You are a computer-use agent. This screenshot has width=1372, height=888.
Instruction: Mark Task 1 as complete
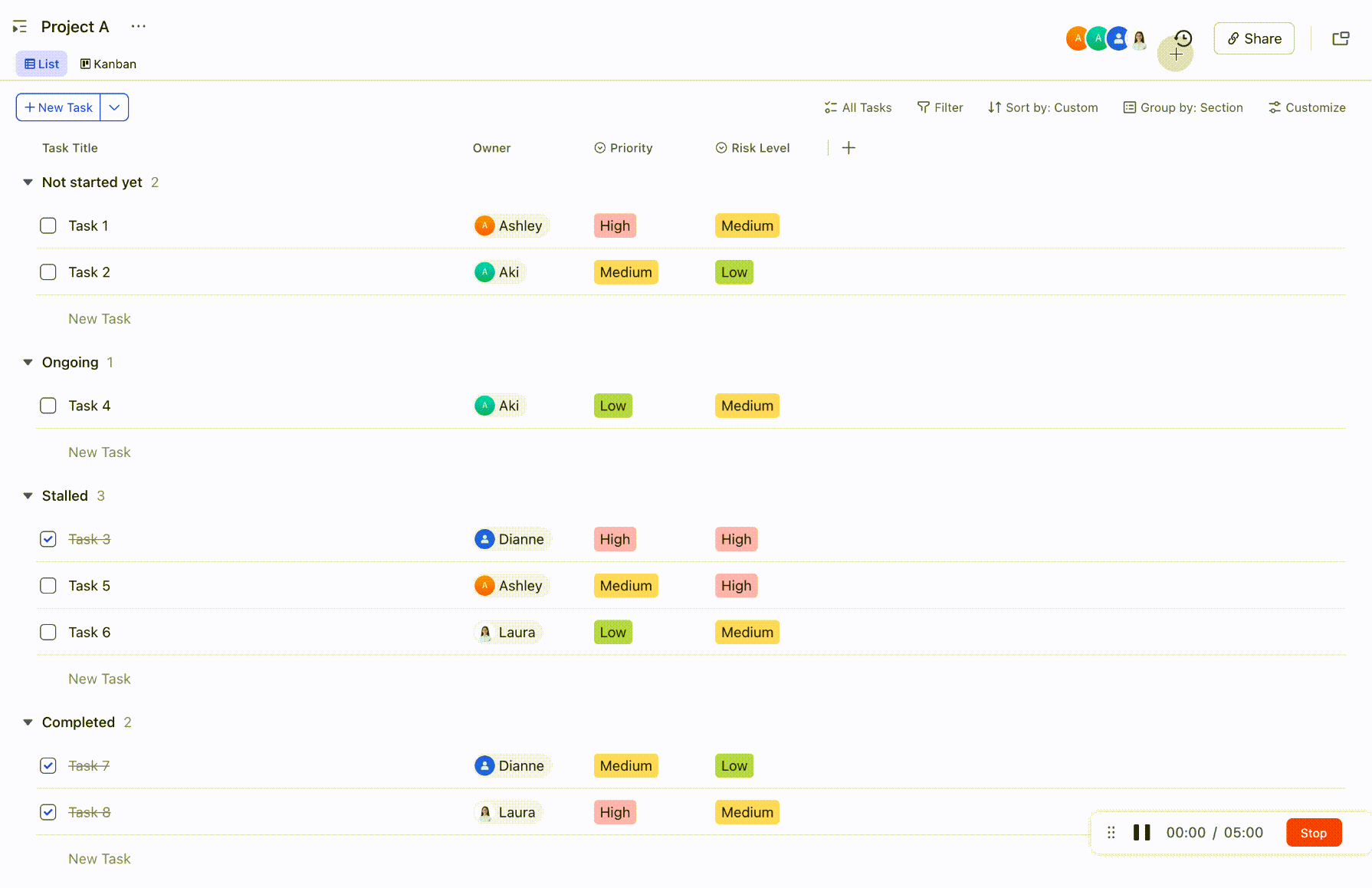(48, 225)
